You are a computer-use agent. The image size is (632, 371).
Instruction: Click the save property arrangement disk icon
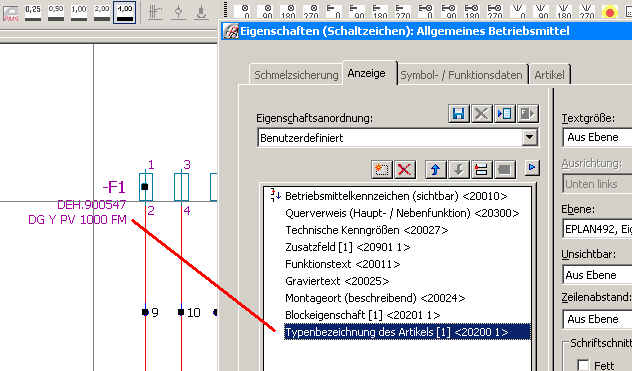[458, 114]
